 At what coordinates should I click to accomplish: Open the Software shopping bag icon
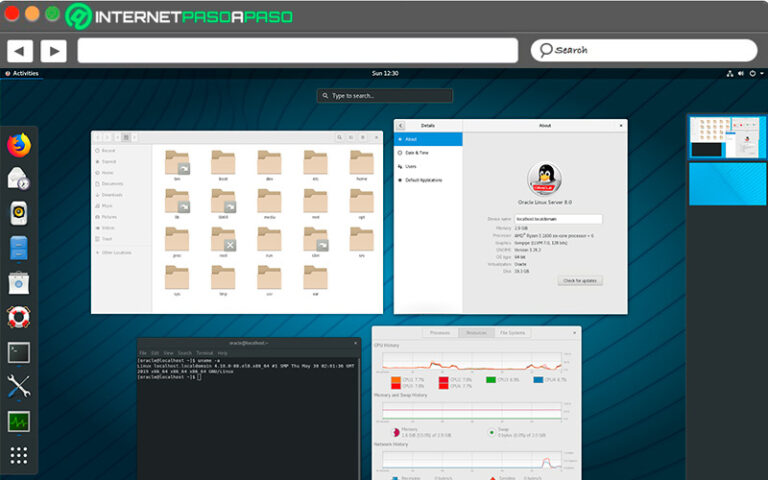click(x=19, y=283)
